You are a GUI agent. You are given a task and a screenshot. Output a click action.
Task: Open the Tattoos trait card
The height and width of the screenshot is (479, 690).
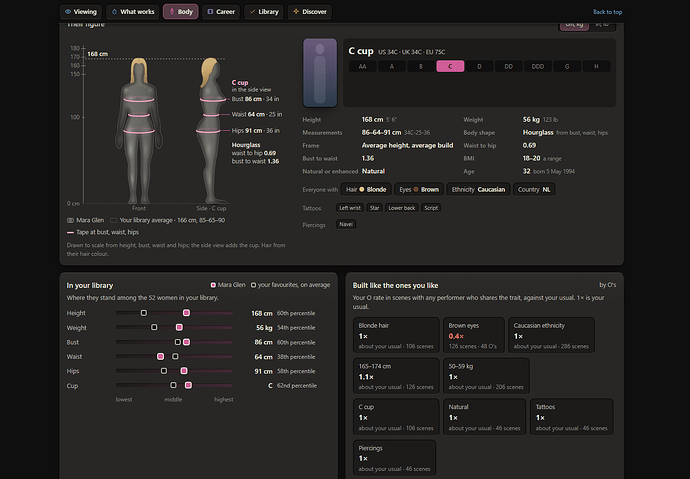pos(572,417)
